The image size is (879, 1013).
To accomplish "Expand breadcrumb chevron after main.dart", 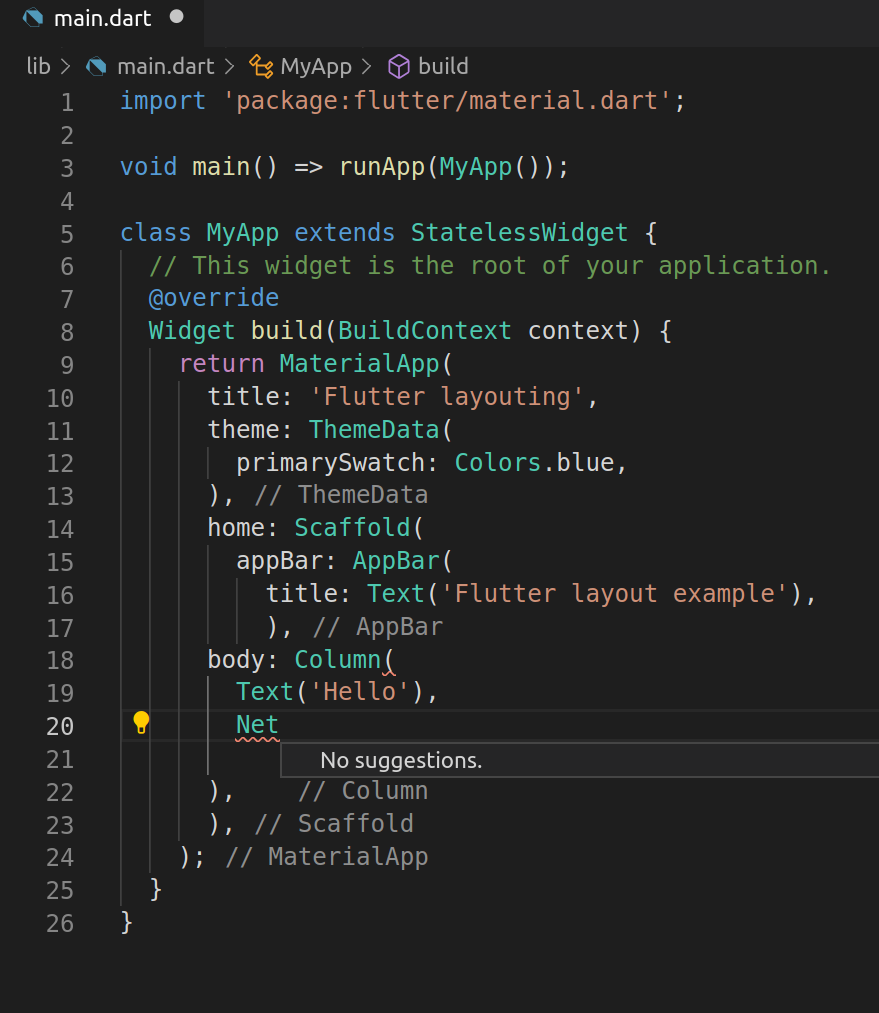I will 230,67.
